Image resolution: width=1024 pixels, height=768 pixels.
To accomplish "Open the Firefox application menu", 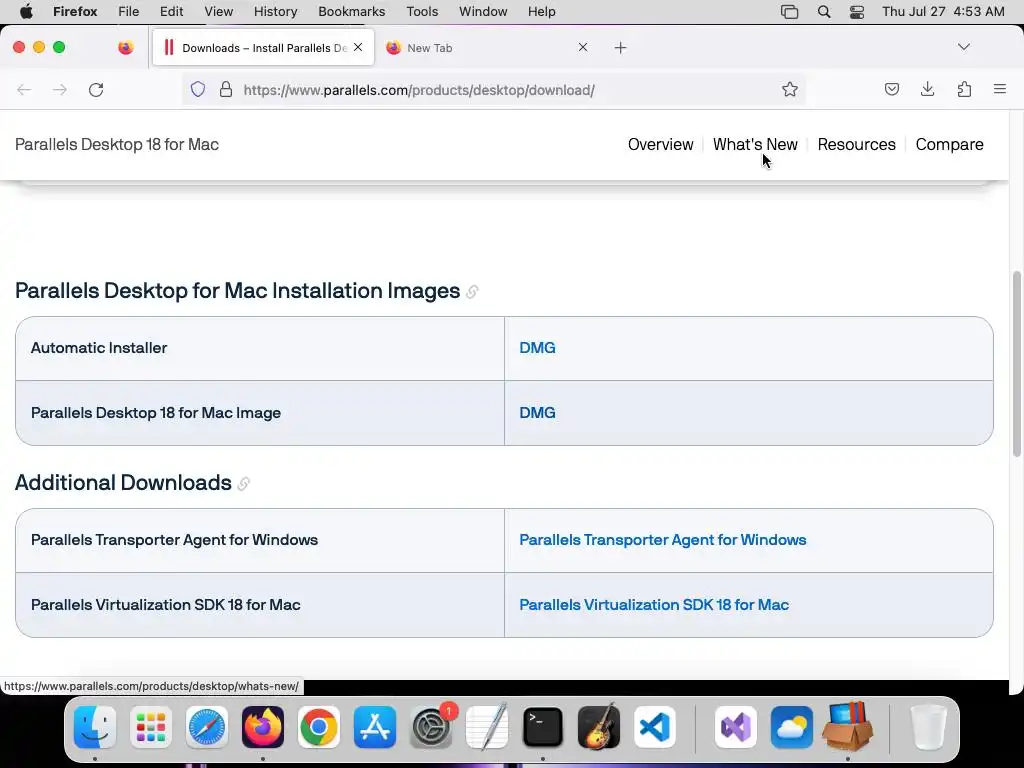I will 75,12.
